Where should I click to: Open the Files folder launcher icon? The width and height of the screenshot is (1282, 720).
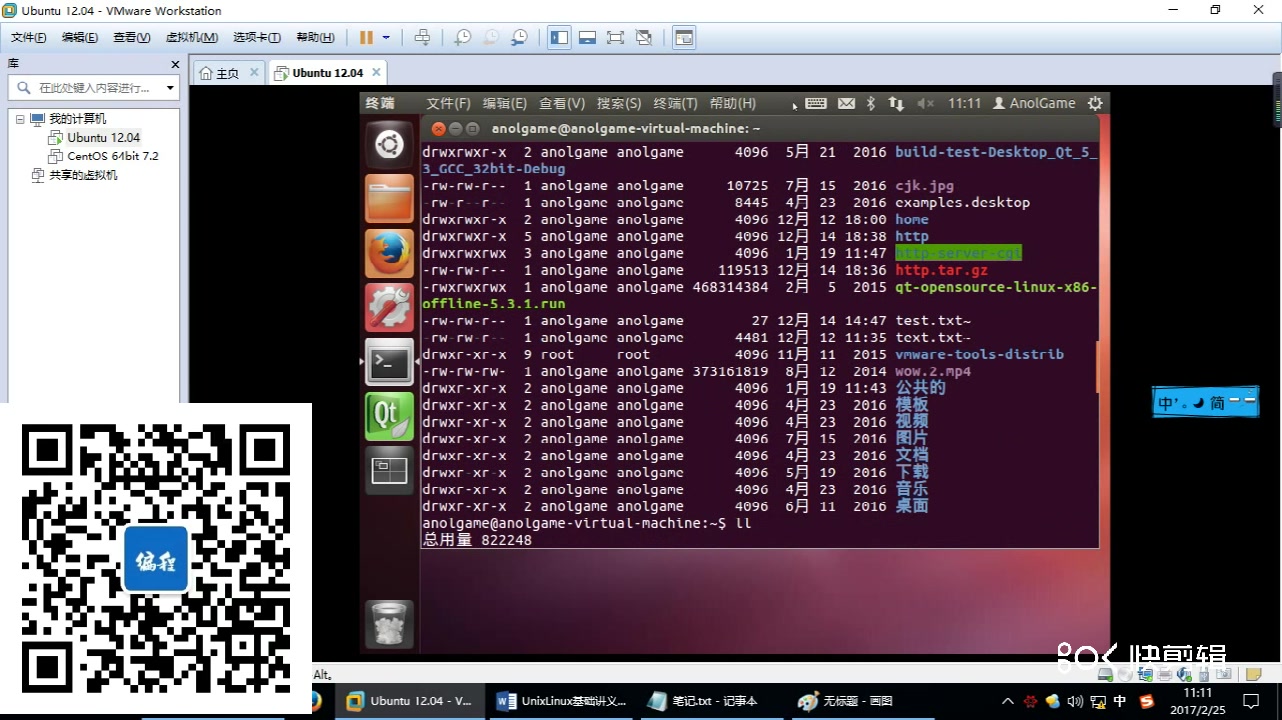[389, 199]
